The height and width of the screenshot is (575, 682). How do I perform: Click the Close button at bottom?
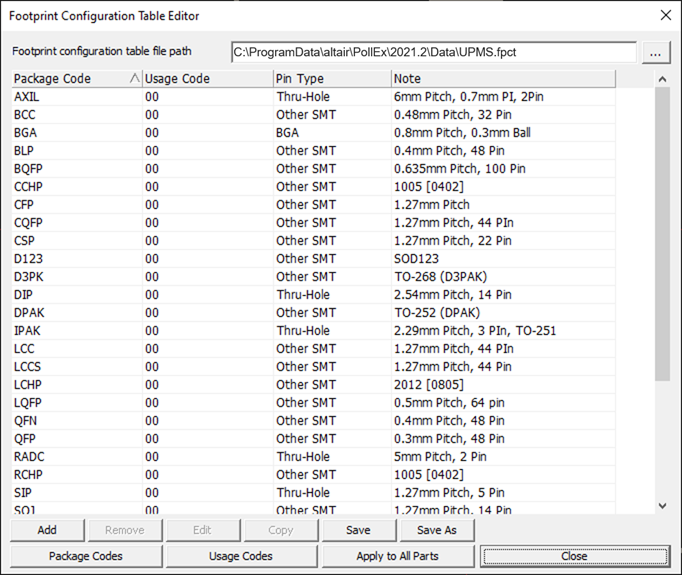coord(574,556)
